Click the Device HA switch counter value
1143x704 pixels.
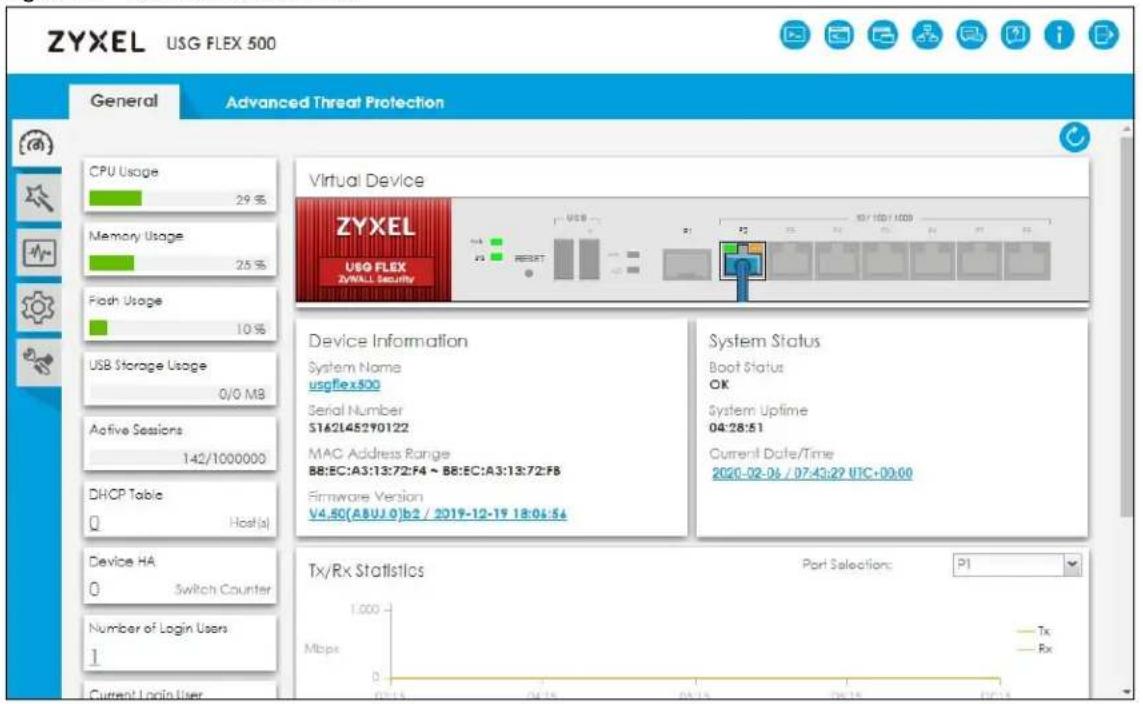(95, 589)
